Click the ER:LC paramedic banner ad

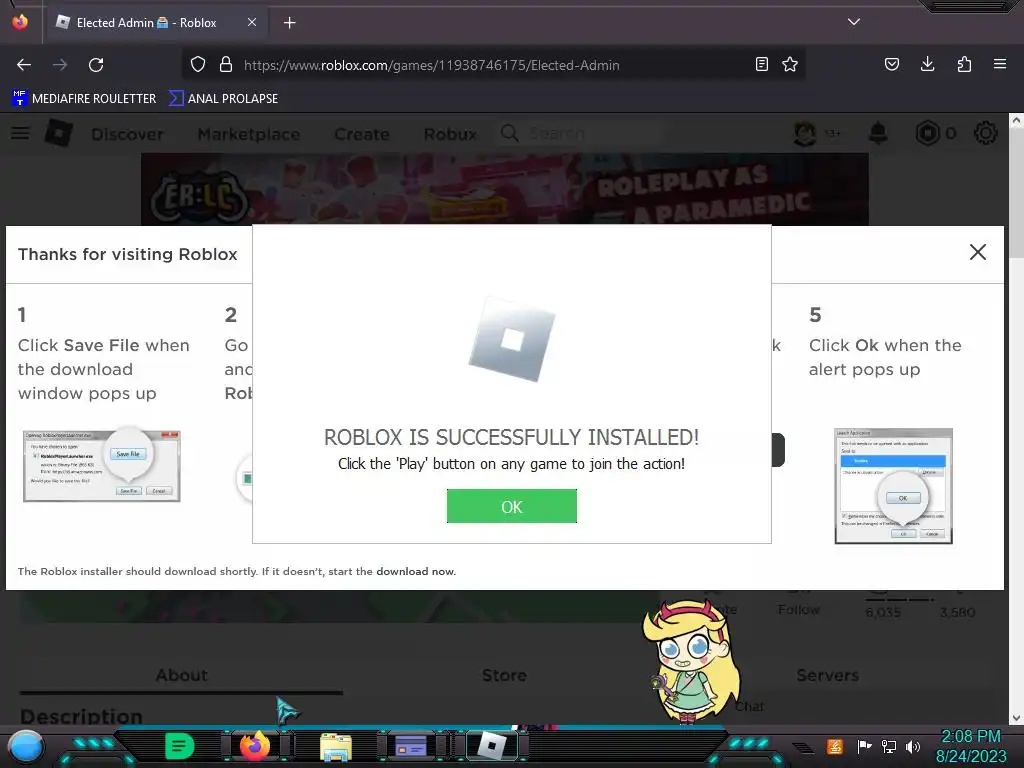pyautogui.click(x=505, y=189)
